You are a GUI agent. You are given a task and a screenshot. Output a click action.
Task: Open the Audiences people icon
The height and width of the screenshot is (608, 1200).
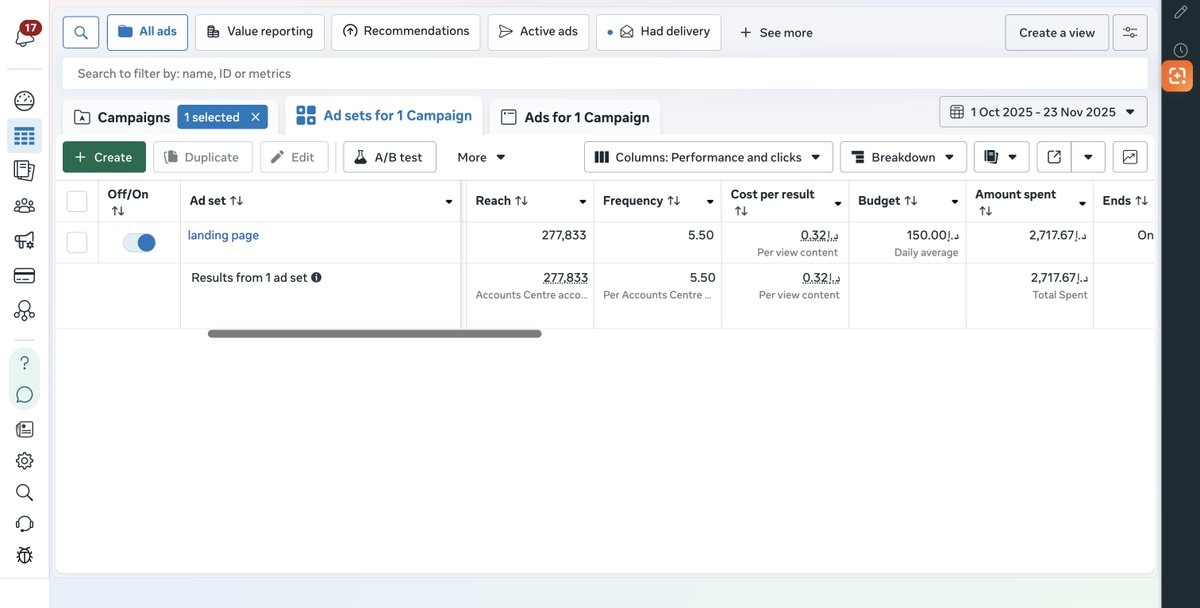tap(25, 205)
